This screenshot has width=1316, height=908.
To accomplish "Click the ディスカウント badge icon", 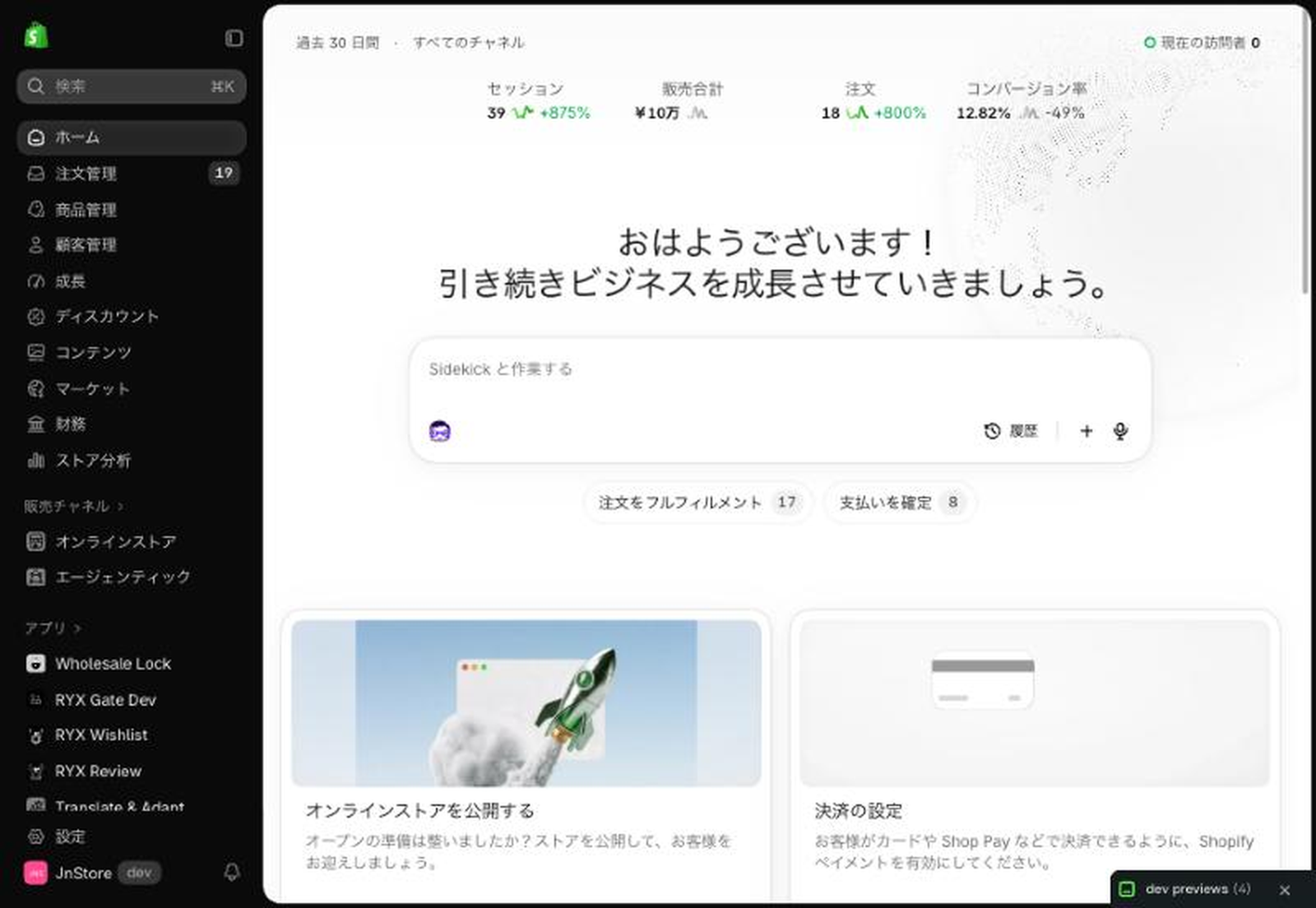I will (36, 317).
